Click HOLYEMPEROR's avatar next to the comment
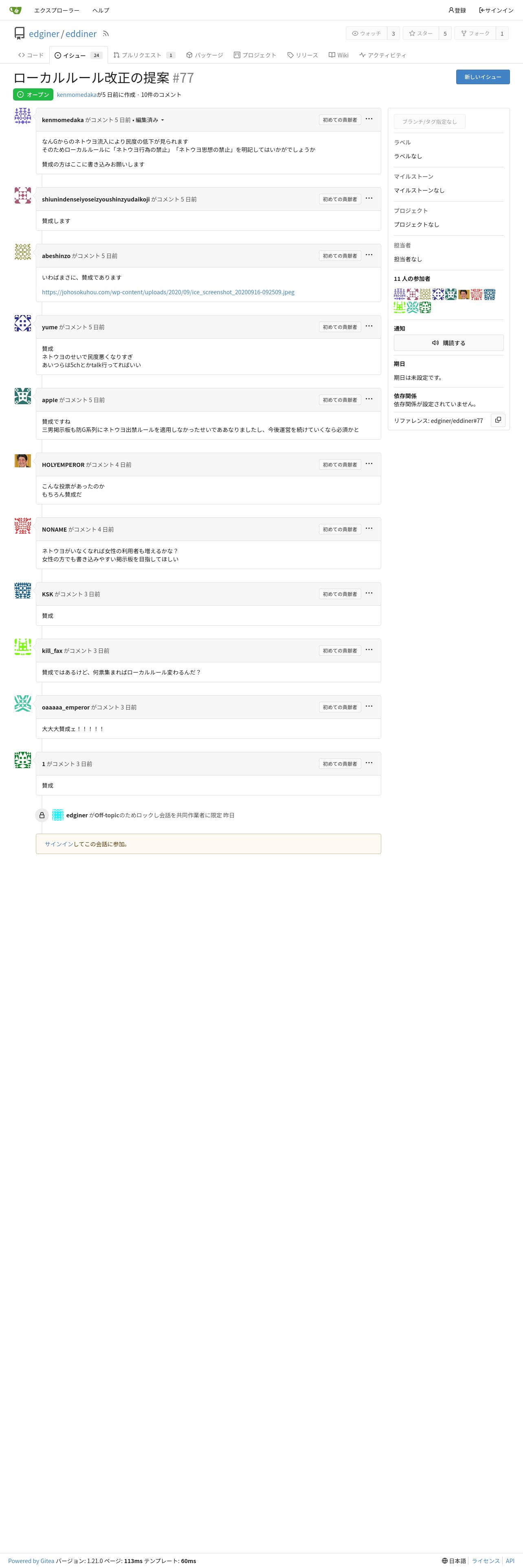The image size is (523, 1568). point(22,461)
